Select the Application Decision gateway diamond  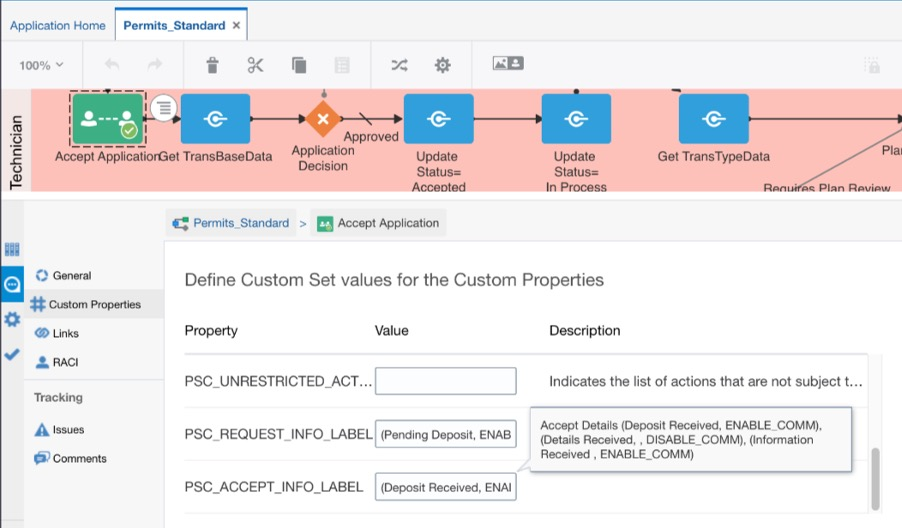322,120
